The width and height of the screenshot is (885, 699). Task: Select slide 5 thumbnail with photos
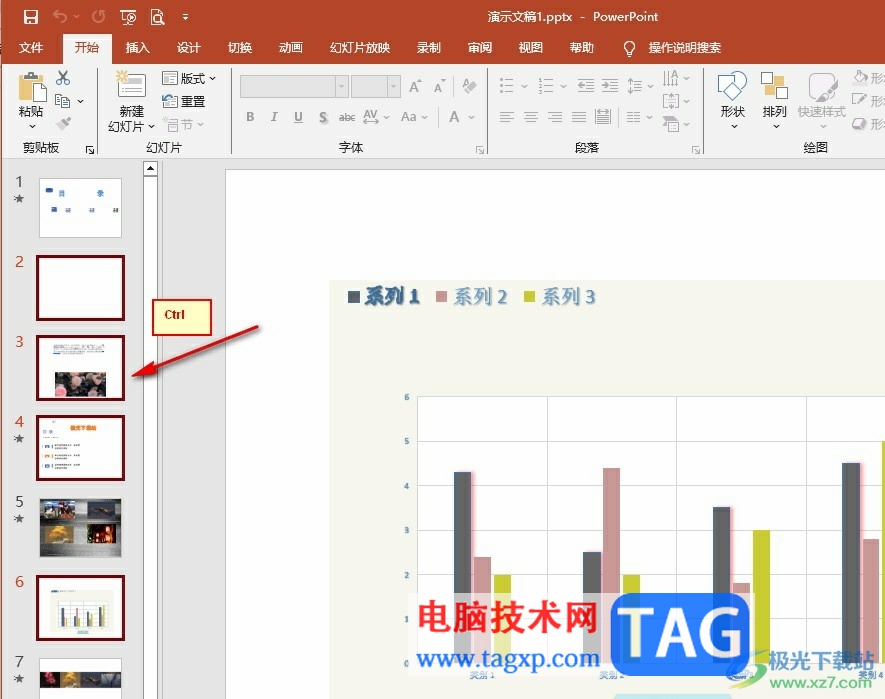pyautogui.click(x=80, y=528)
